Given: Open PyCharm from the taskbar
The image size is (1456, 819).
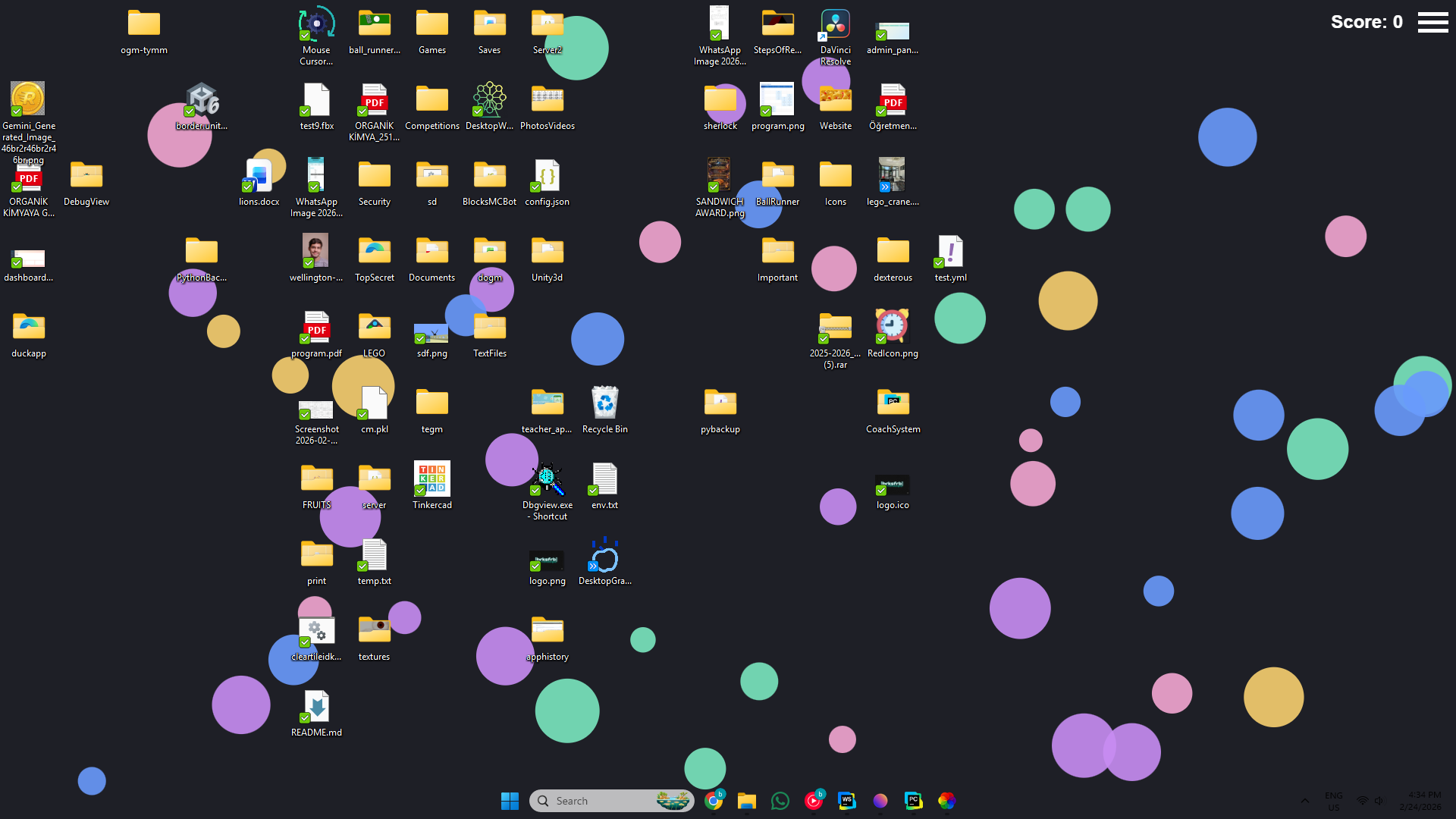Looking at the screenshot, I should coord(913,801).
